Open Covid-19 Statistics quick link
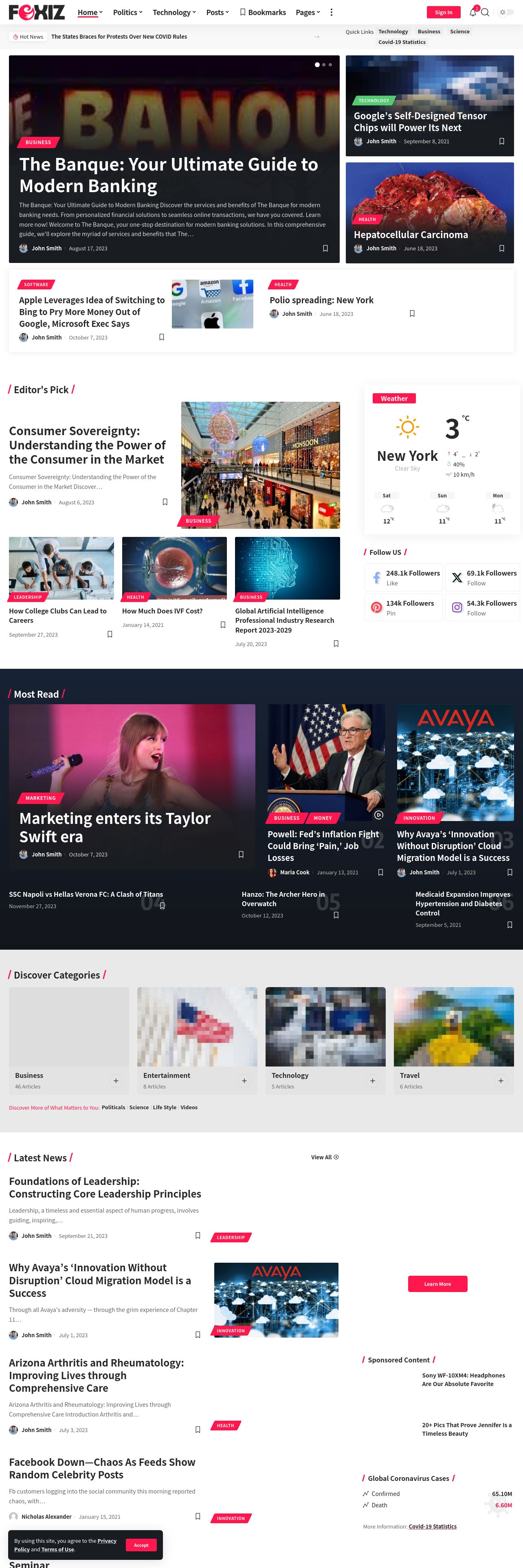Viewport: 523px width, 1568px height. [402, 42]
